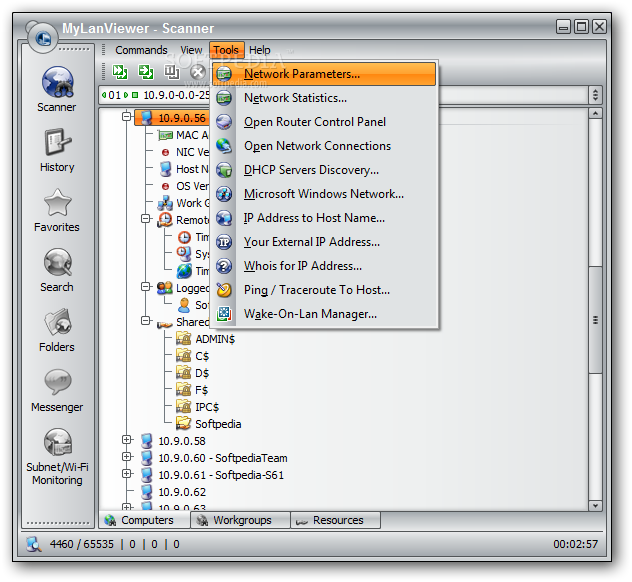
Task: Click the 4460 / 65535 progress counter
Action: click(82, 544)
